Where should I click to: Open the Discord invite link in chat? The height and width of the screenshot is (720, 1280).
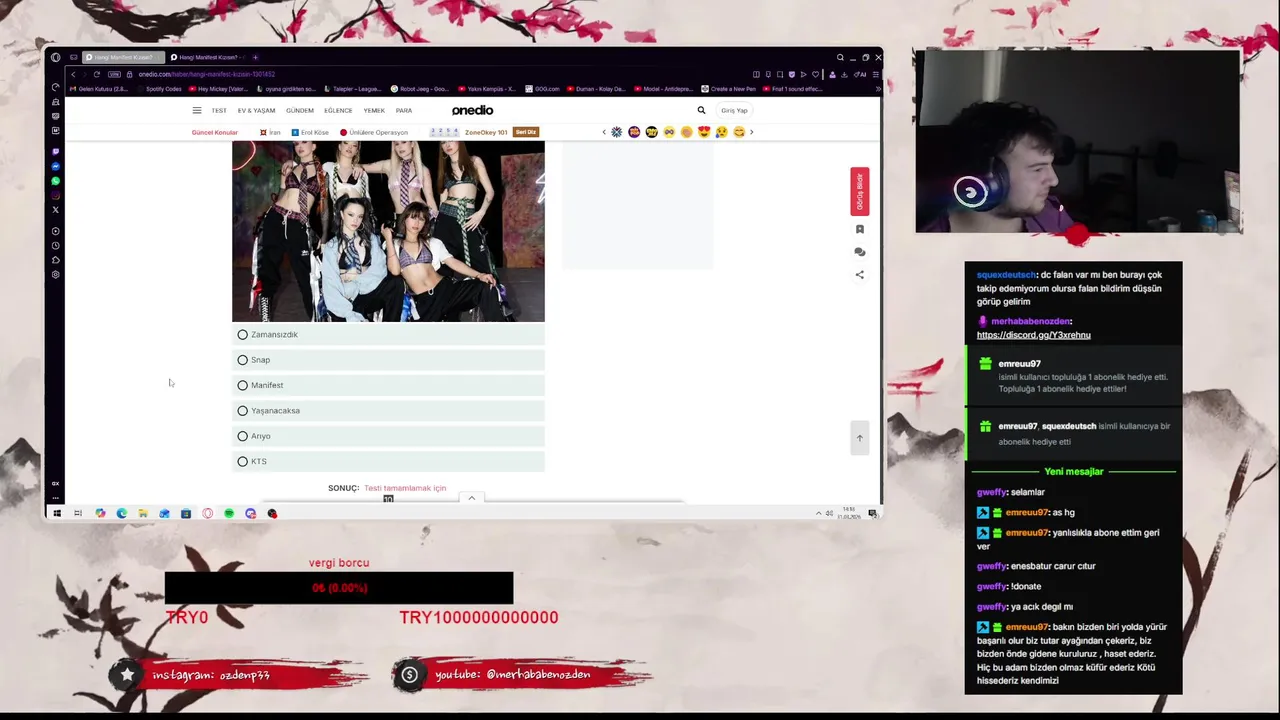(x=1033, y=335)
